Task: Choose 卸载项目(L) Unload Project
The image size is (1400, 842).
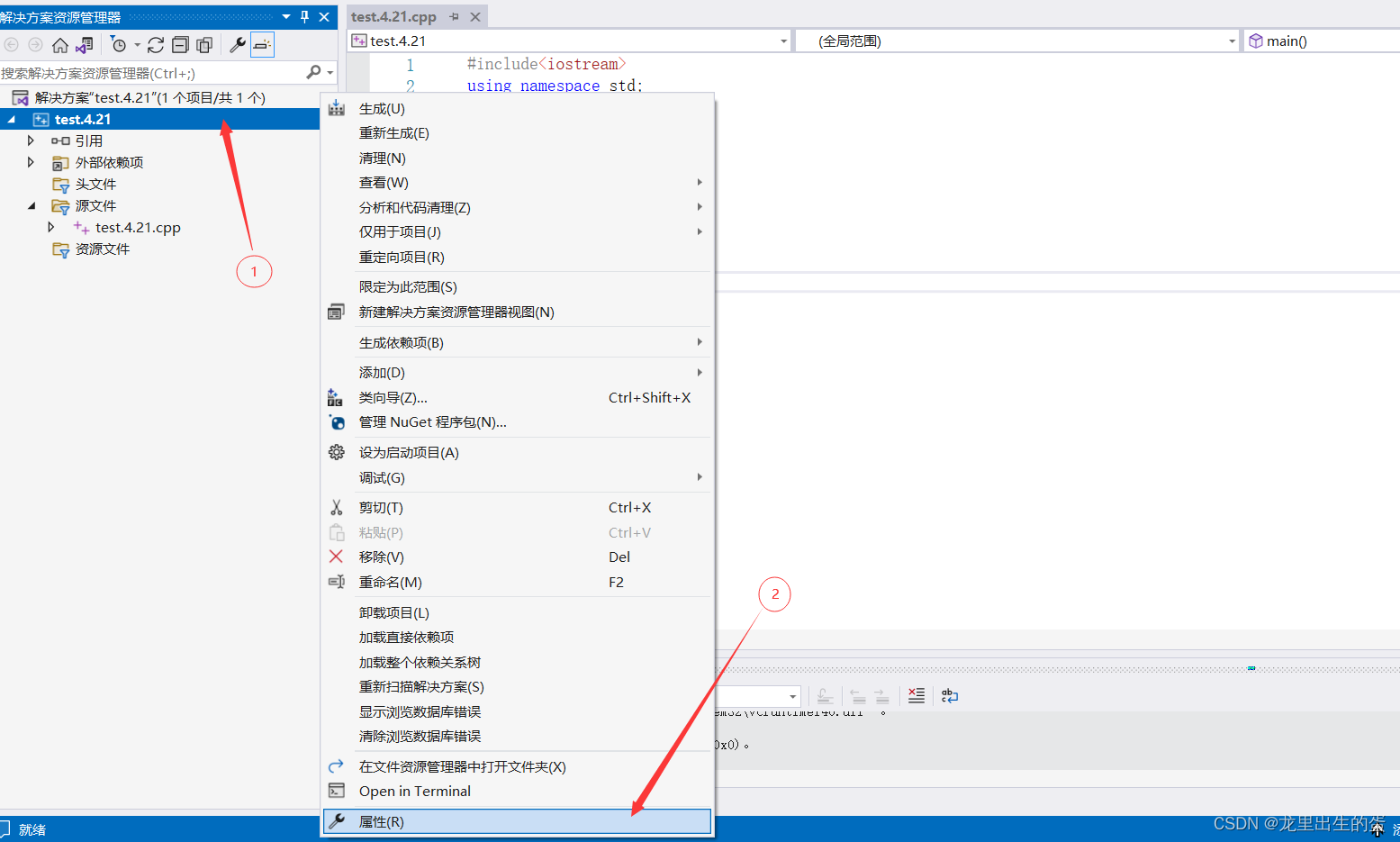Action: 518,612
